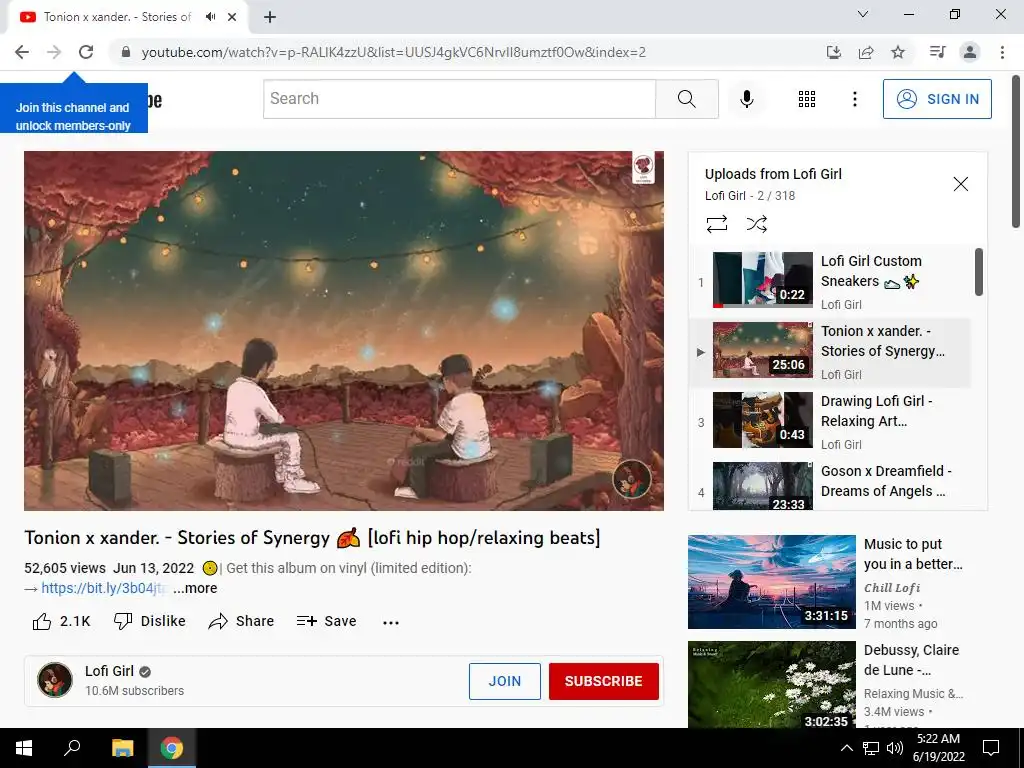This screenshot has height=768, width=1024.
Task: Play Drawing Lofi Girl Relaxing Art video
Action: (x=829, y=421)
